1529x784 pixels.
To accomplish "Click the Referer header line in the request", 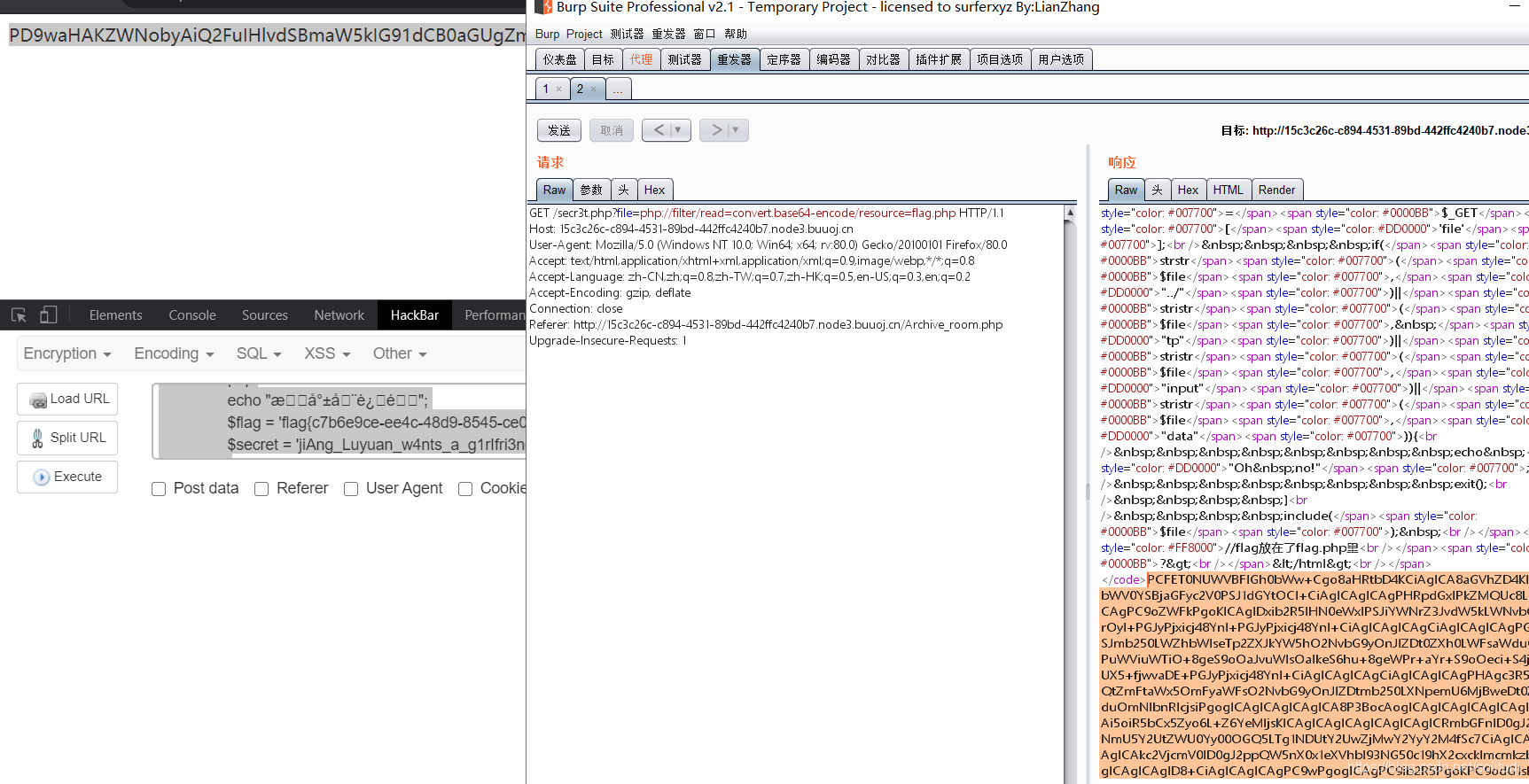I will click(766, 325).
